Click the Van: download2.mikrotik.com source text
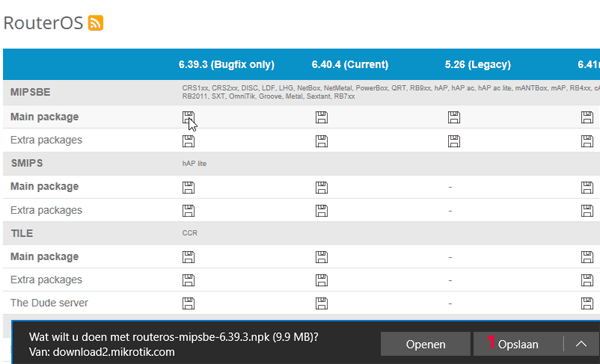 [102, 352]
